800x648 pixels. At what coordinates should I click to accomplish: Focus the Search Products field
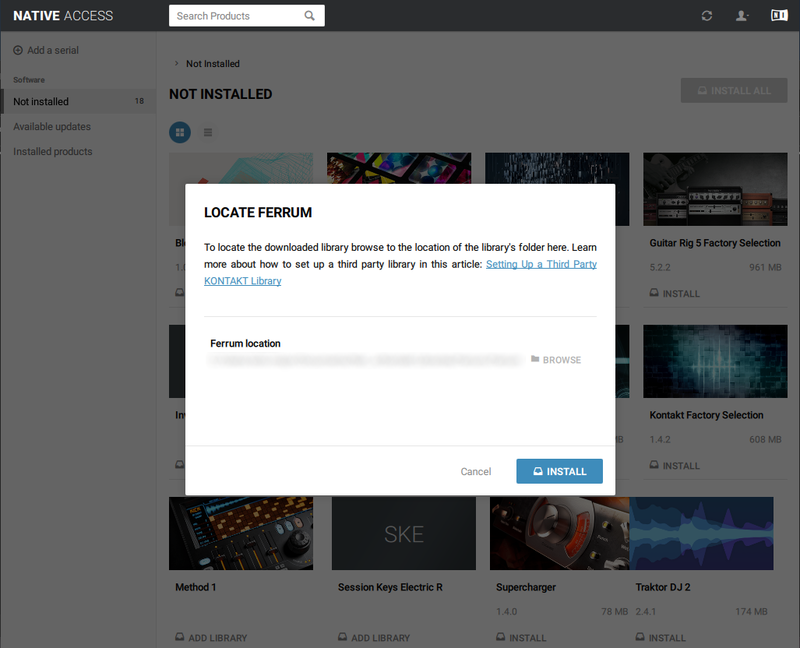246,16
